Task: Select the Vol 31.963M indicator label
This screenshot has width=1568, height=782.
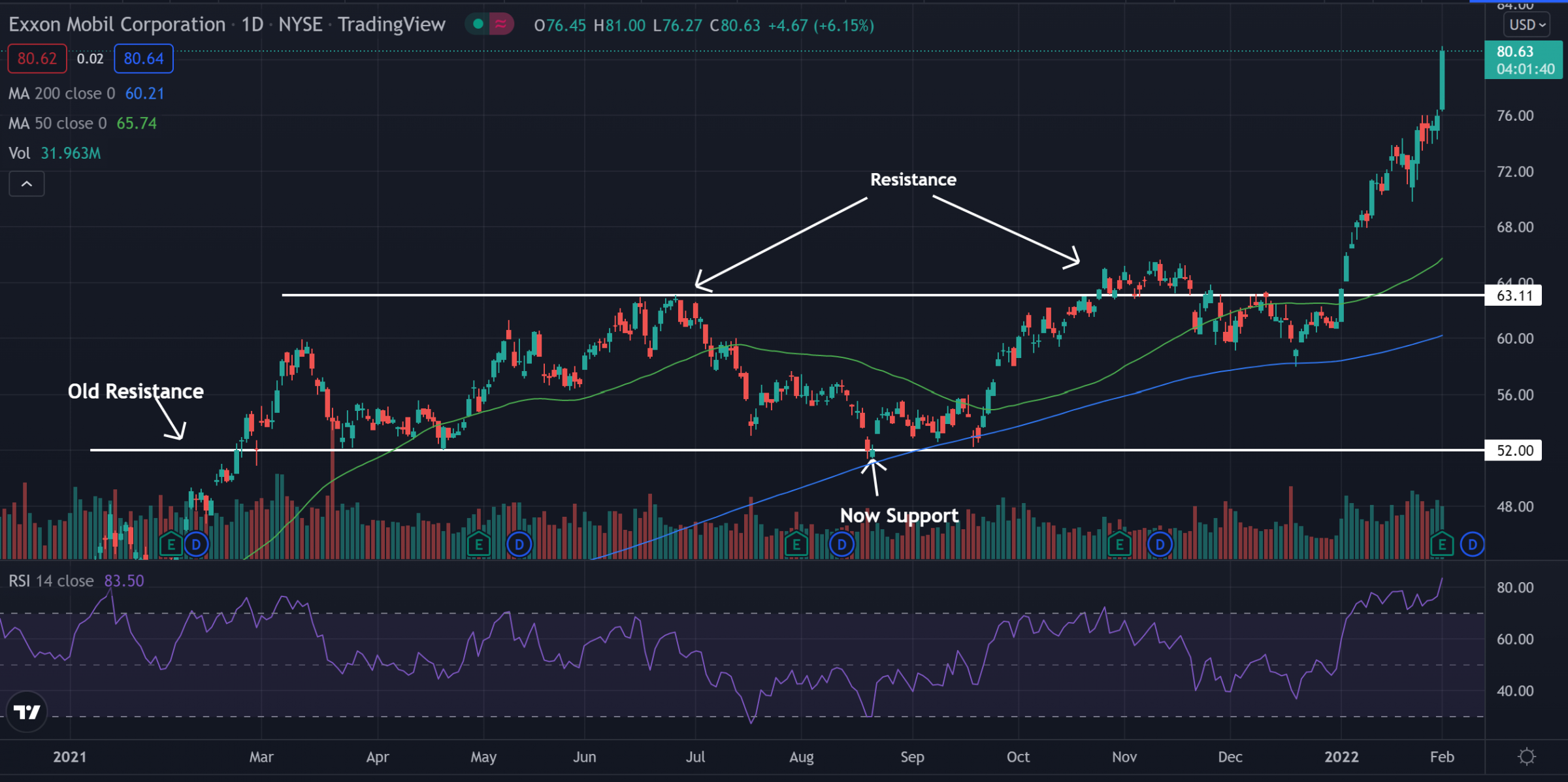Action: click(55, 154)
